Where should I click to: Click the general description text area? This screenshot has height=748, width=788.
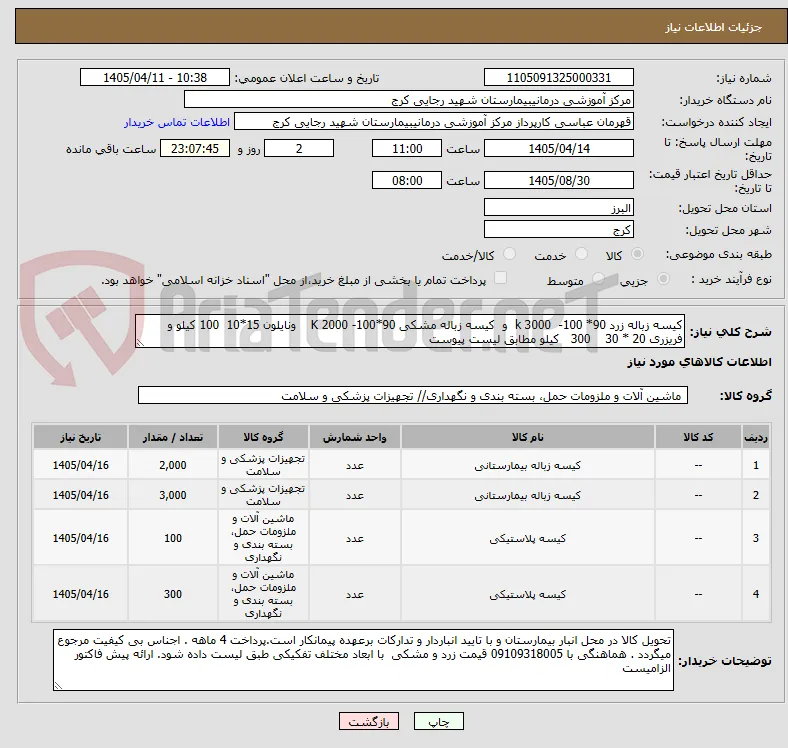click(410, 331)
